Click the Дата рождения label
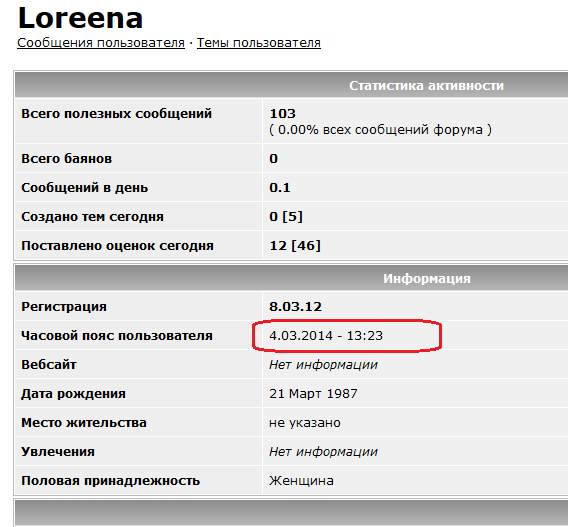 [73, 394]
